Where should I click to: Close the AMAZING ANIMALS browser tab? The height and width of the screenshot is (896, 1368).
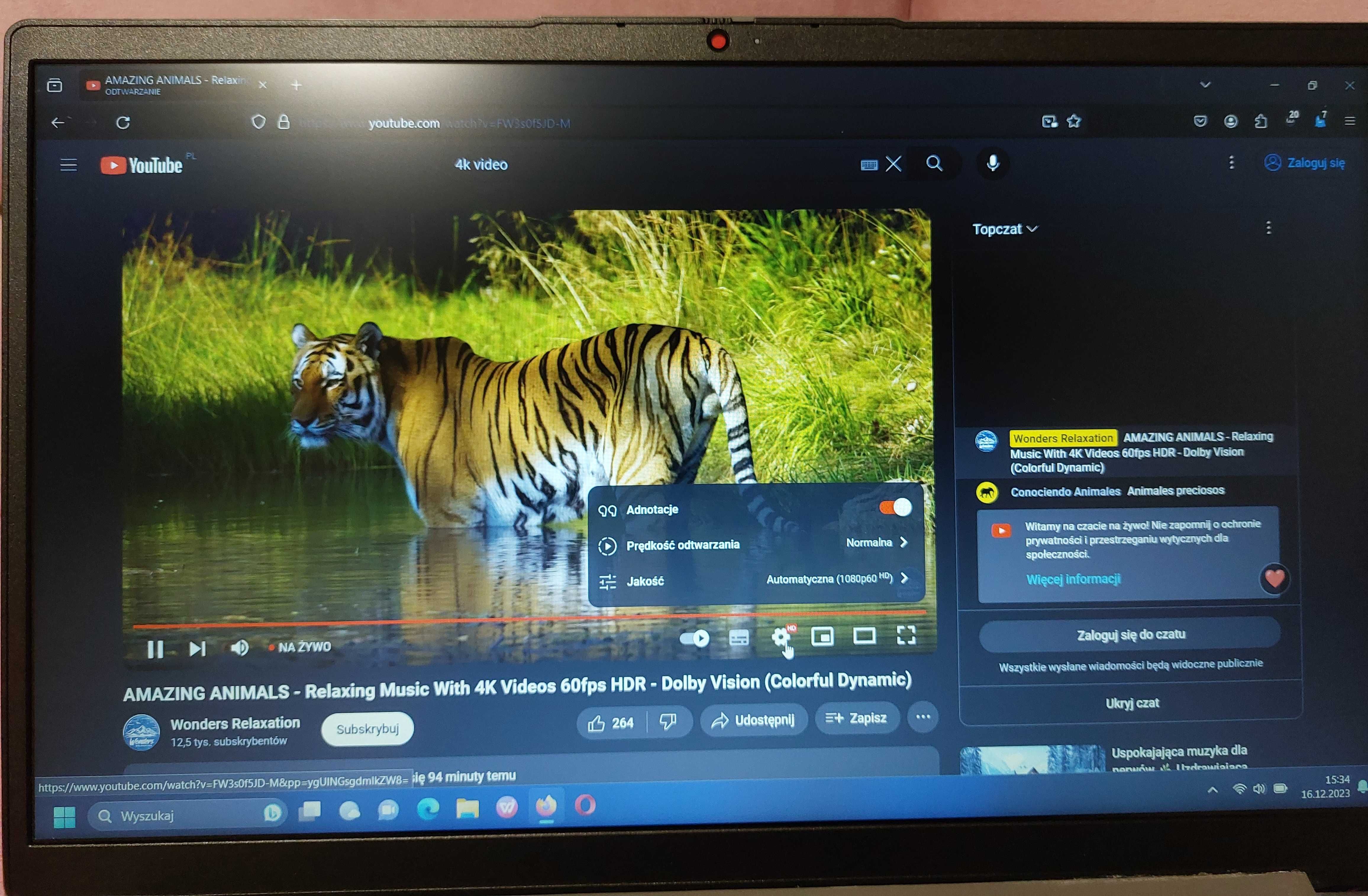[263, 85]
